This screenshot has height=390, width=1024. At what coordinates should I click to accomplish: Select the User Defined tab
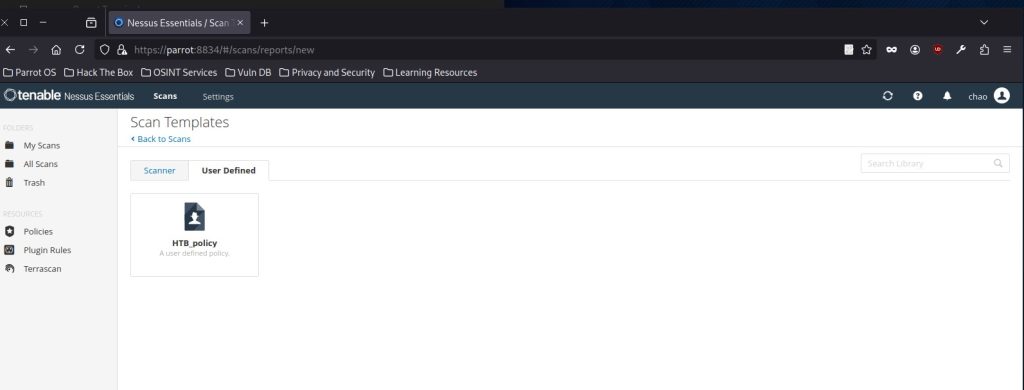(x=229, y=171)
